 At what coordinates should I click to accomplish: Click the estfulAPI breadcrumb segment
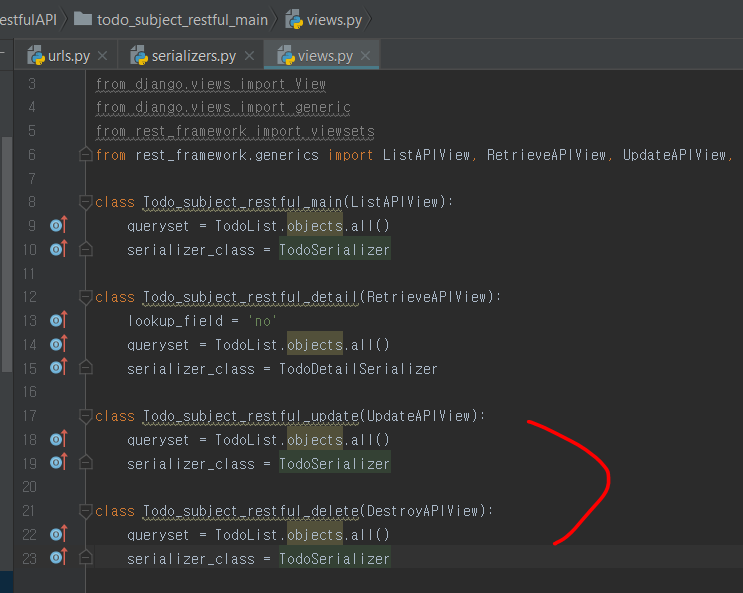pos(28,20)
